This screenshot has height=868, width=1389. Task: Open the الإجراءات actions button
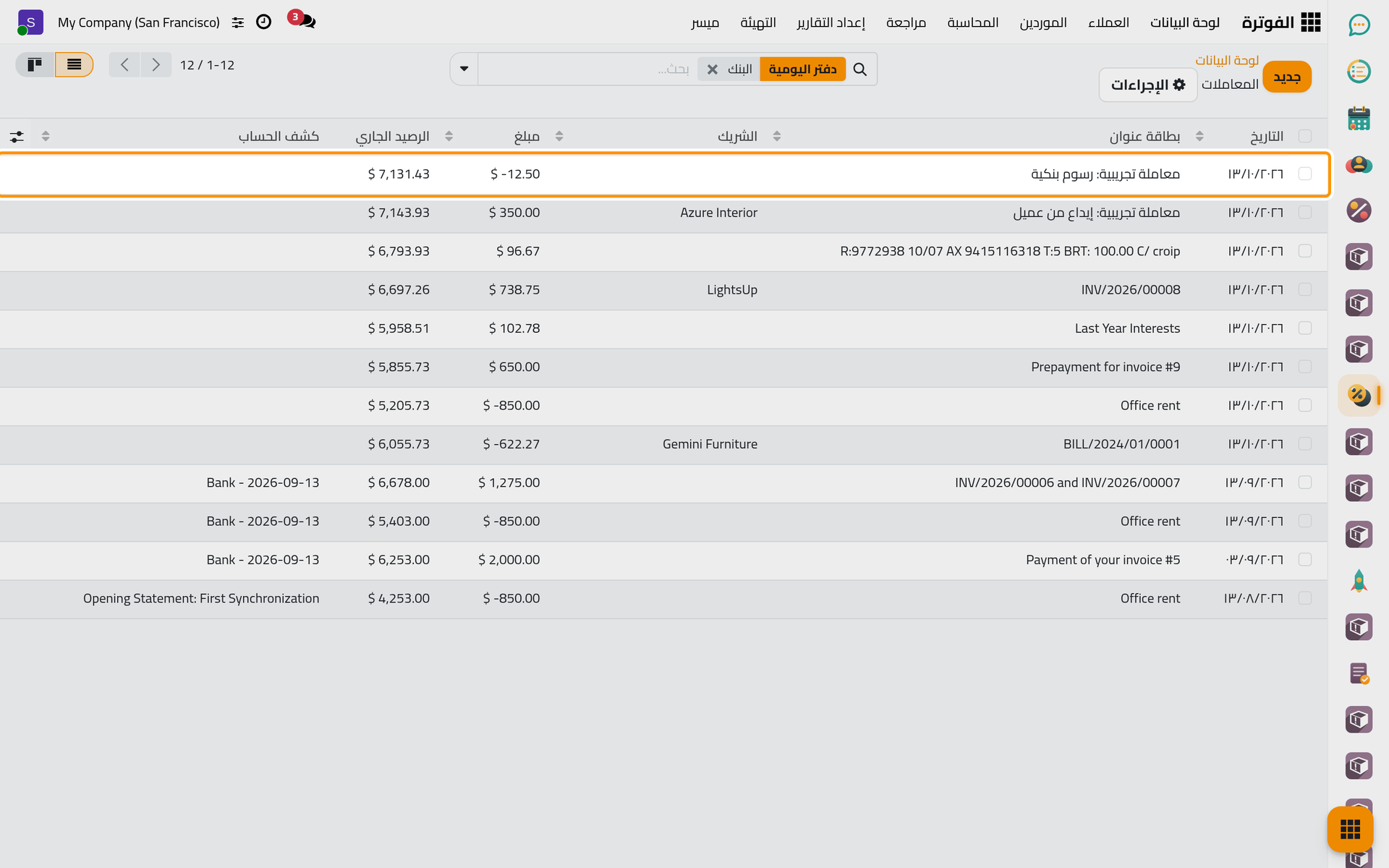point(1148,85)
